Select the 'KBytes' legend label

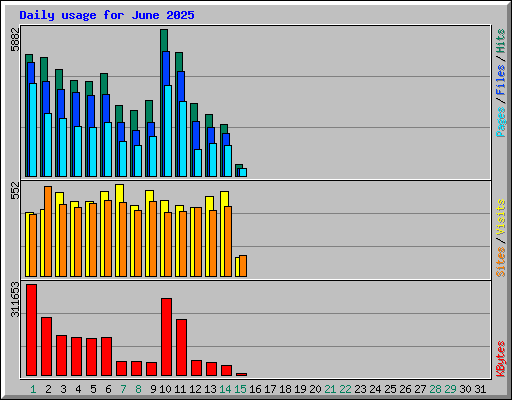tap(501, 359)
